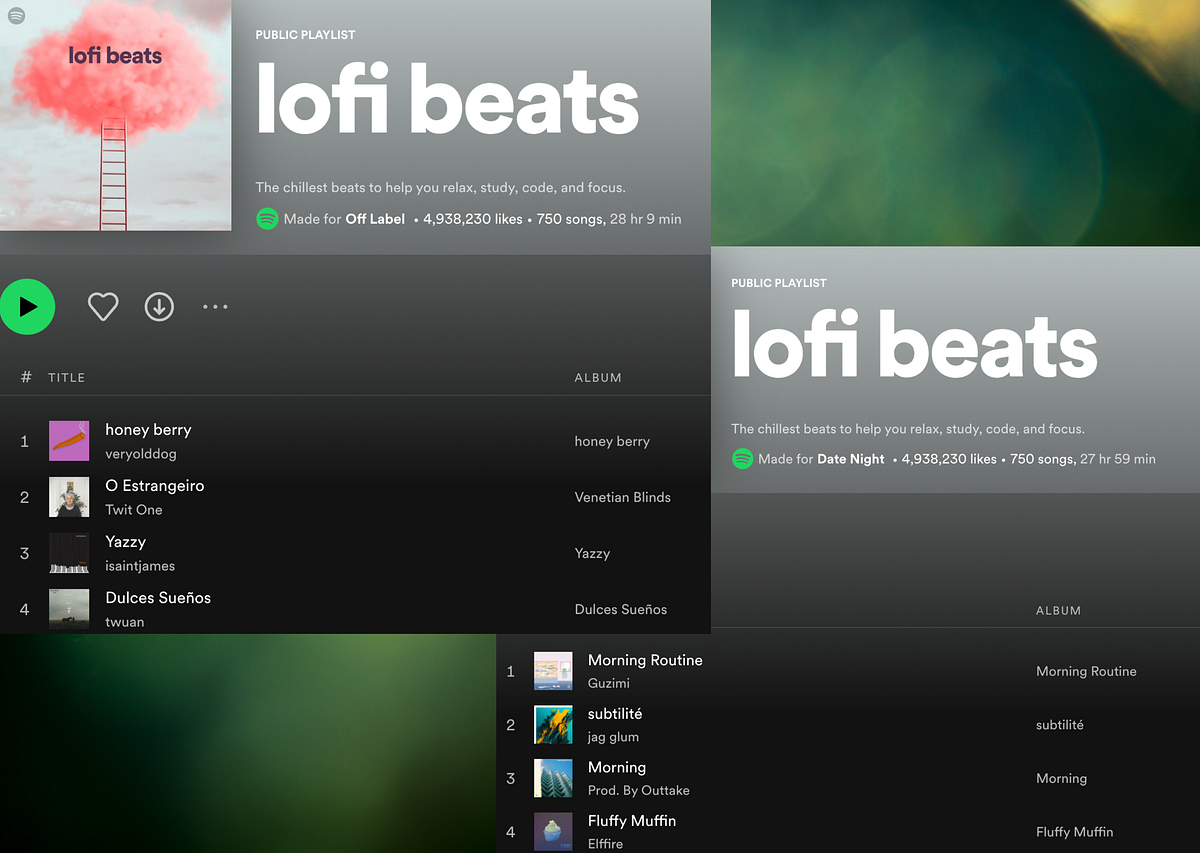Open the Yazzy album link
This screenshot has width=1200, height=853.
591,553
